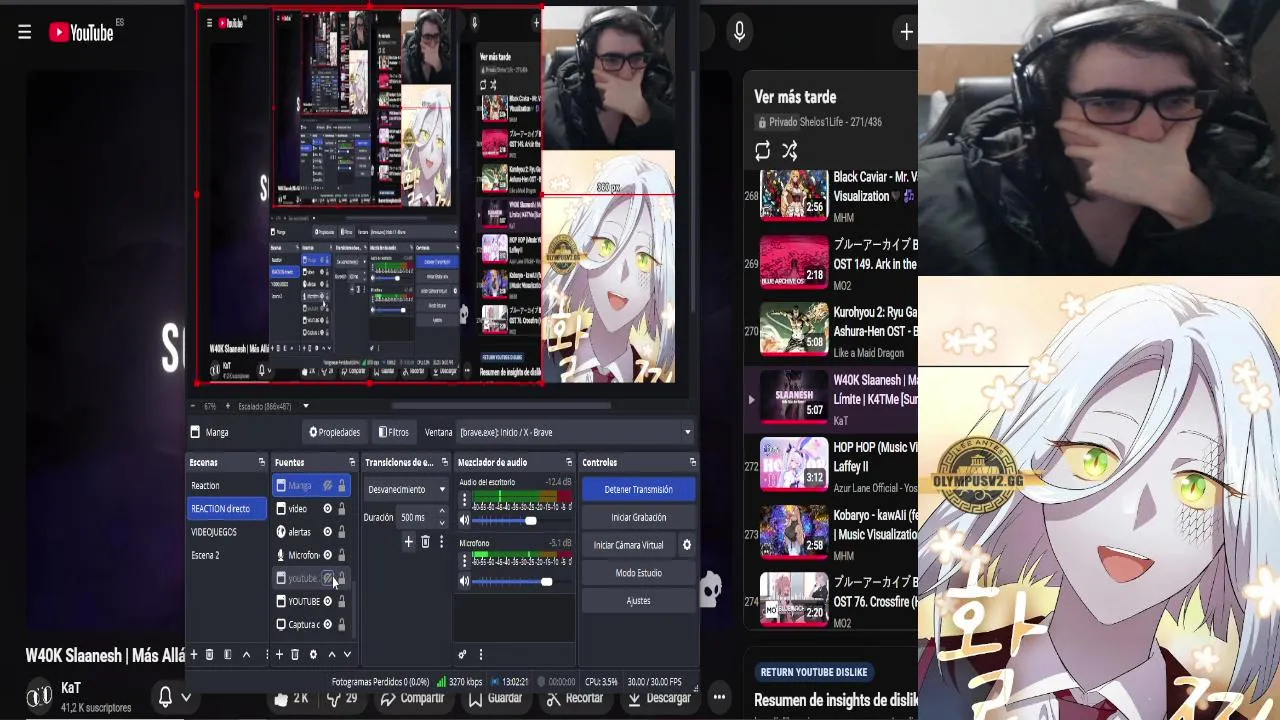1280x720 pixels.
Task: Open transition options three-dot menu
Action: click(441, 541)
